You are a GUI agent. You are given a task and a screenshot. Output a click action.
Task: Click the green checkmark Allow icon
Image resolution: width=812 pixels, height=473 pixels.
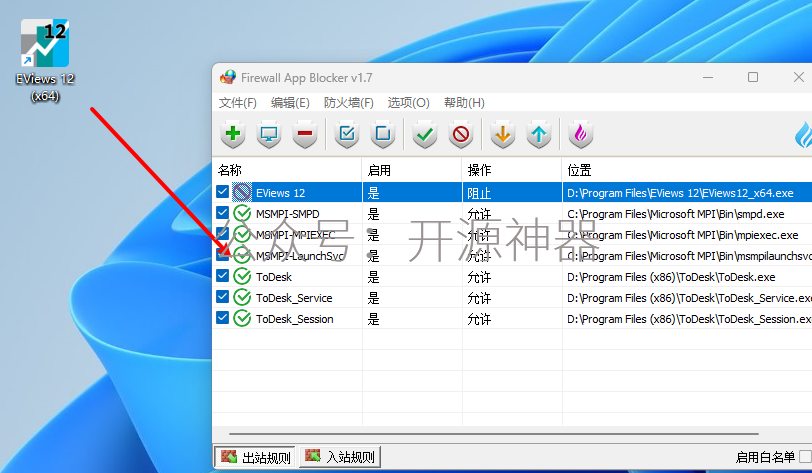click(425, 134)
